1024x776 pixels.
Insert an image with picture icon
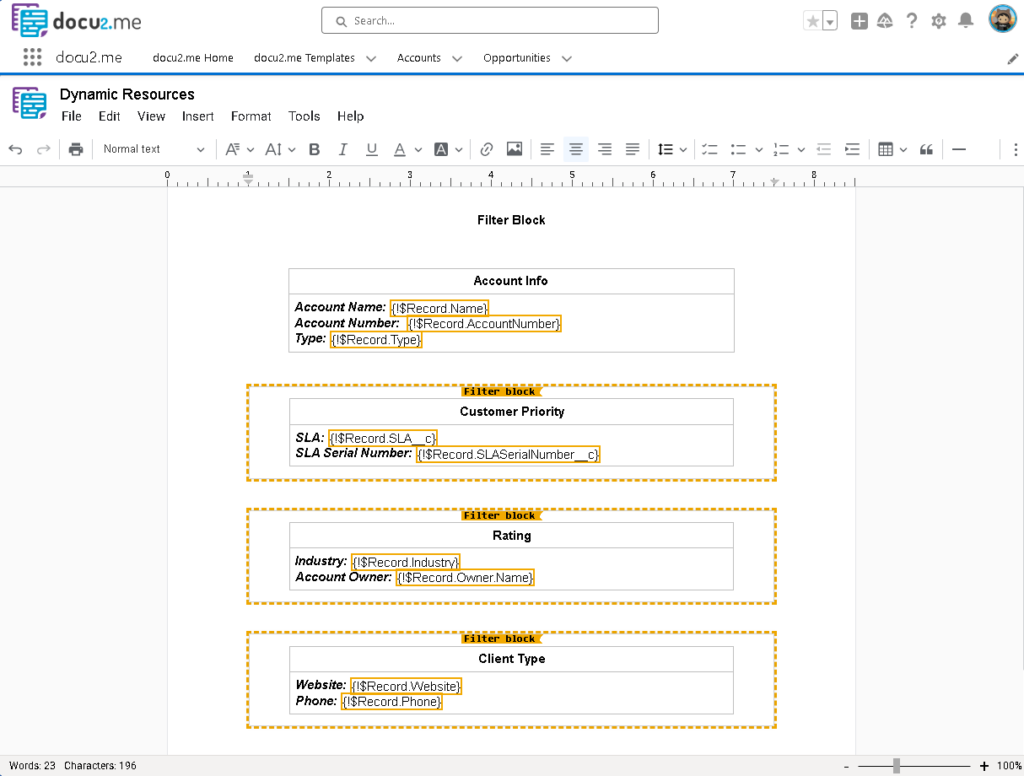click(515, 149)
